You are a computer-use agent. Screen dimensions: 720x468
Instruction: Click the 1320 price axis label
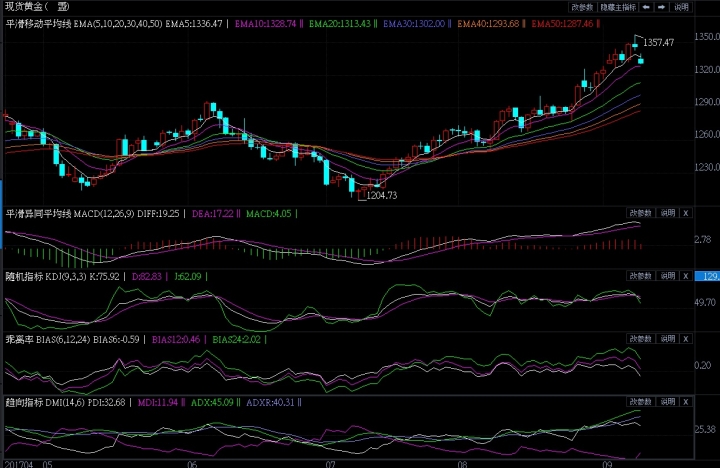[x=707, y=69]
